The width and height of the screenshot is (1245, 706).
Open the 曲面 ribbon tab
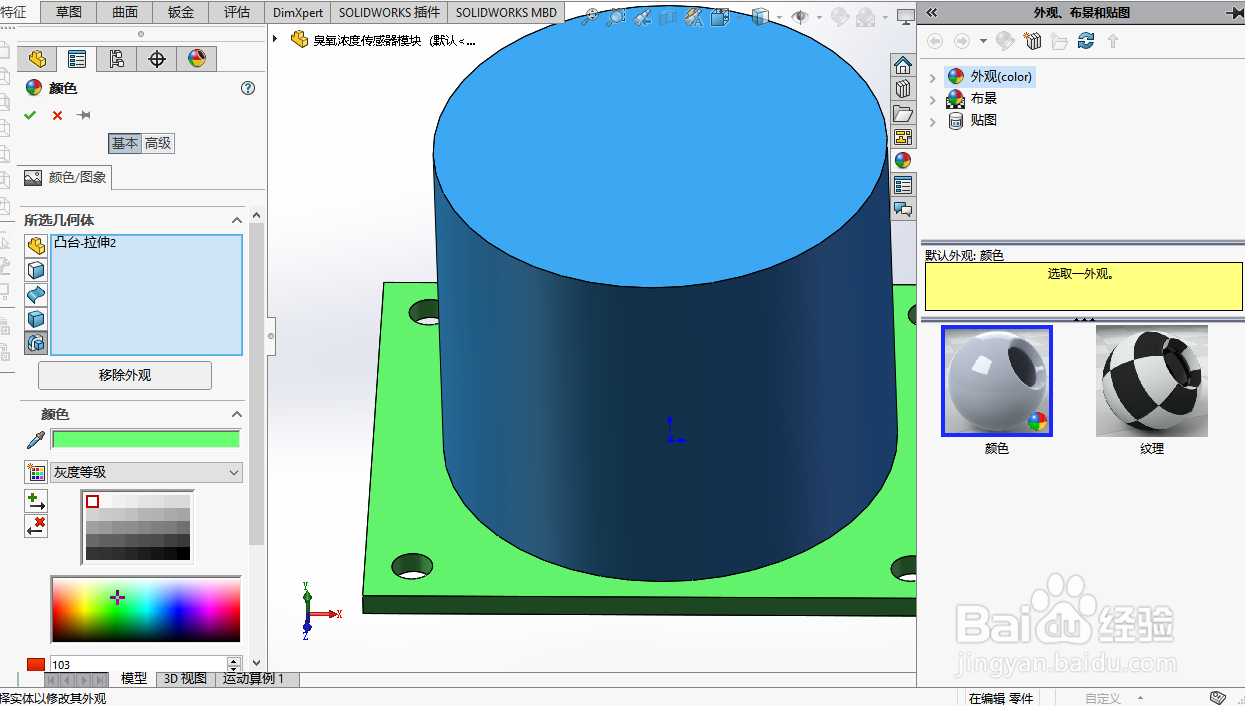(x=125, y=12)
